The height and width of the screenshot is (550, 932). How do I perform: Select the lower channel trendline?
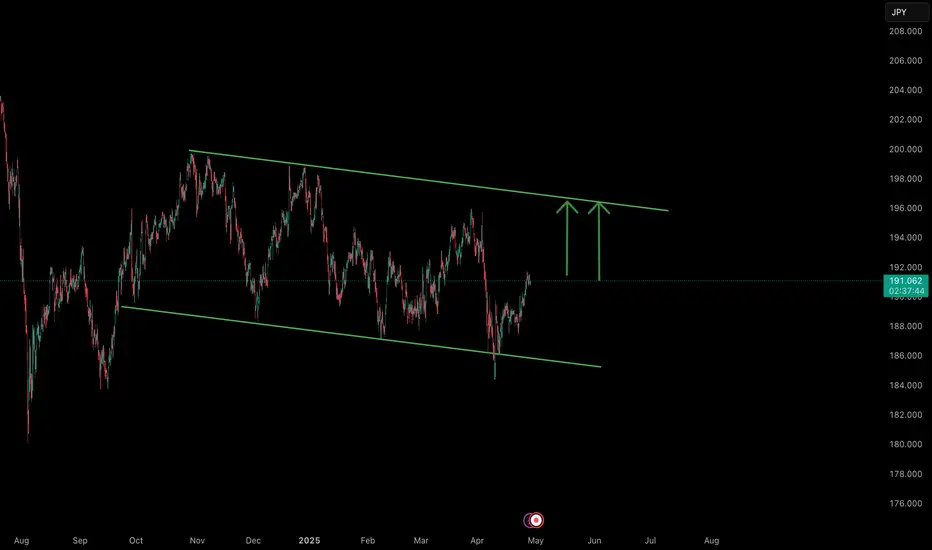(x=361, y=337)
